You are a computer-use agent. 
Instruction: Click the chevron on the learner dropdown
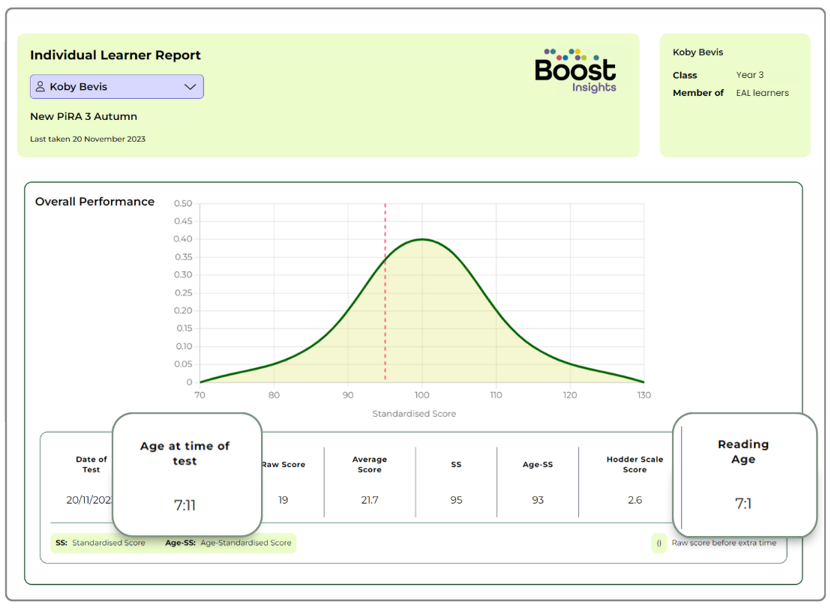[x=192, y=87]
